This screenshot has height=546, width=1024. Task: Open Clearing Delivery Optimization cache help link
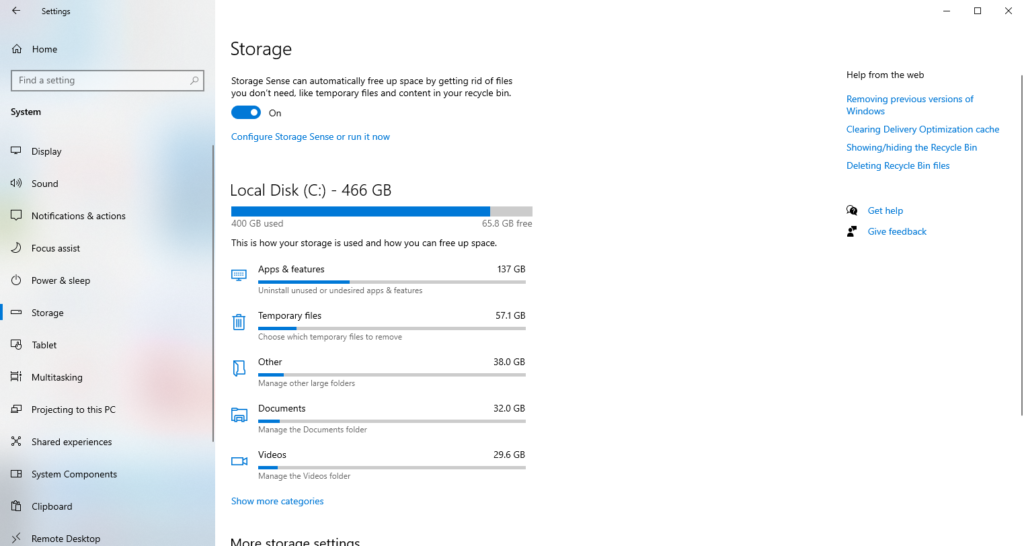tap(922, 130)
